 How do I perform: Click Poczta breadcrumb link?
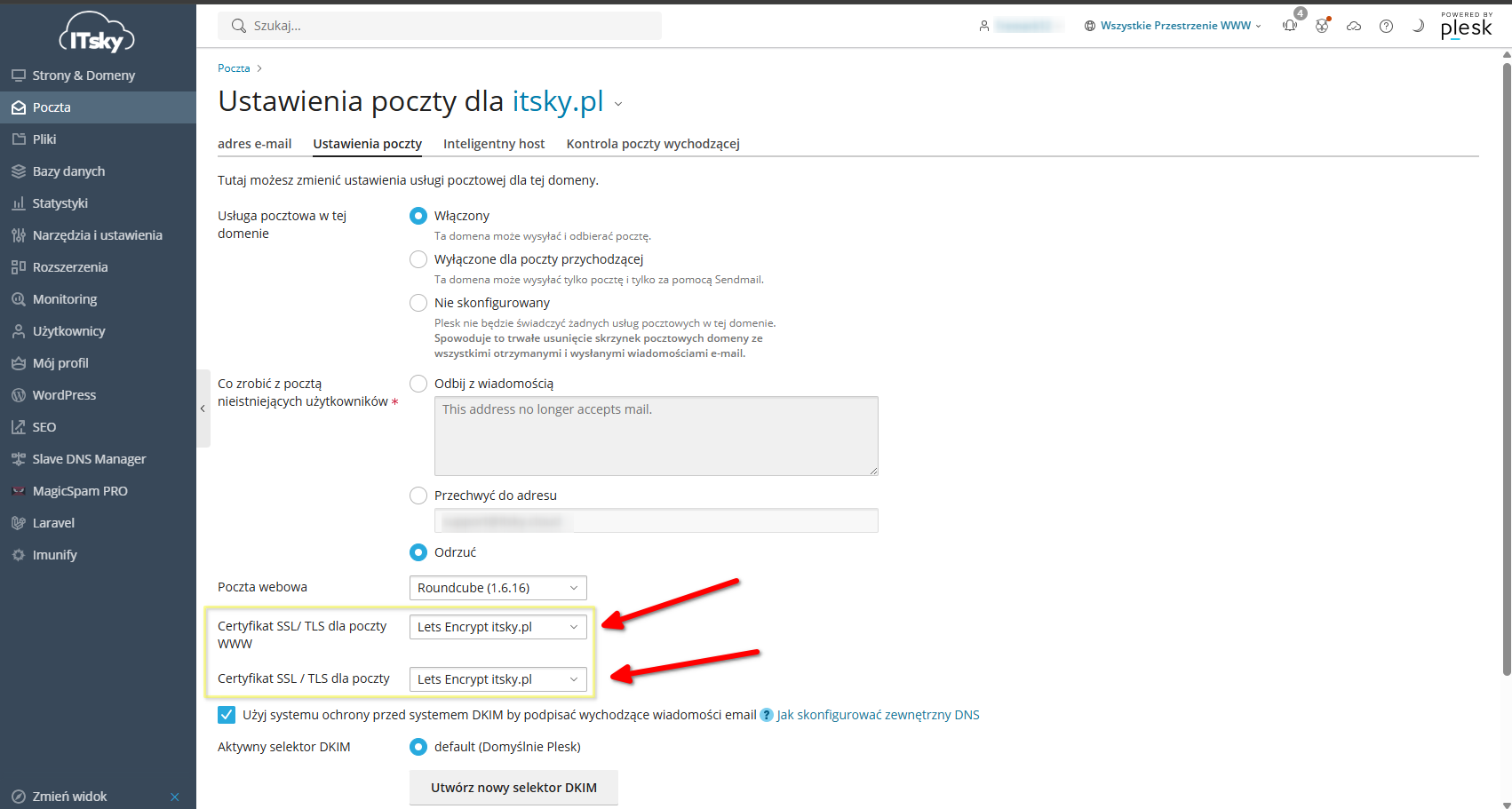tap(234, 68)
